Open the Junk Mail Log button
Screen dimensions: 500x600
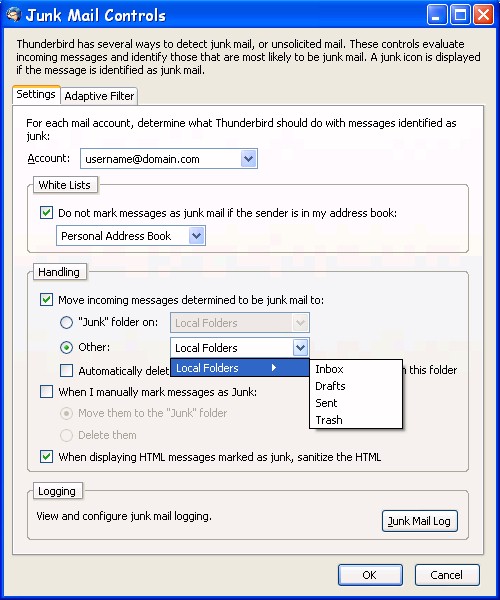tap(420, 521)
